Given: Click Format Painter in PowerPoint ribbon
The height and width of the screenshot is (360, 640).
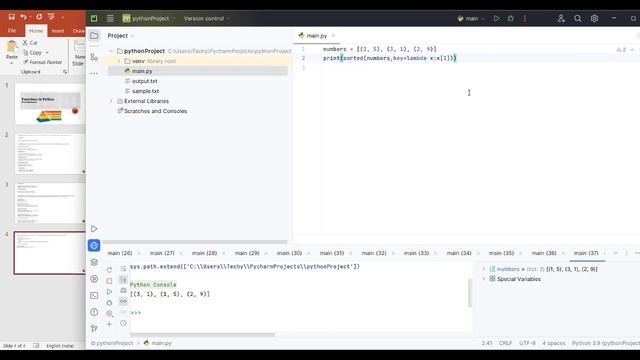Looking at the screenshot, I should 42,62.
